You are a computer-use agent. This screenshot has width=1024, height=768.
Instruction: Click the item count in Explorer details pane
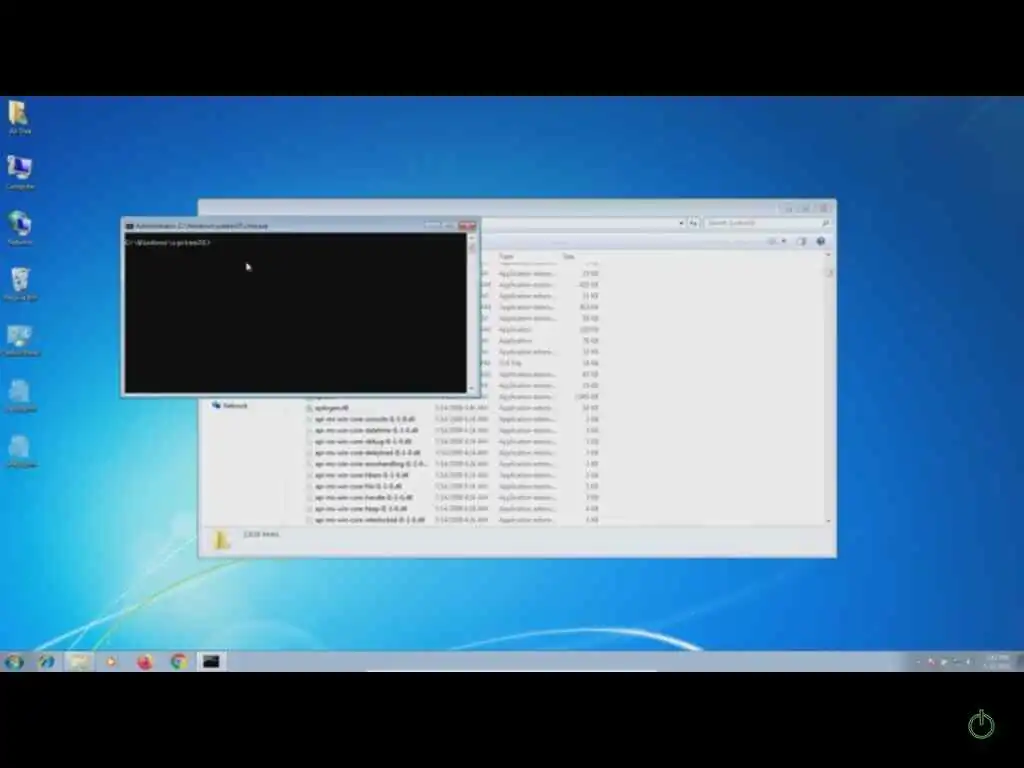click(261, 534)
